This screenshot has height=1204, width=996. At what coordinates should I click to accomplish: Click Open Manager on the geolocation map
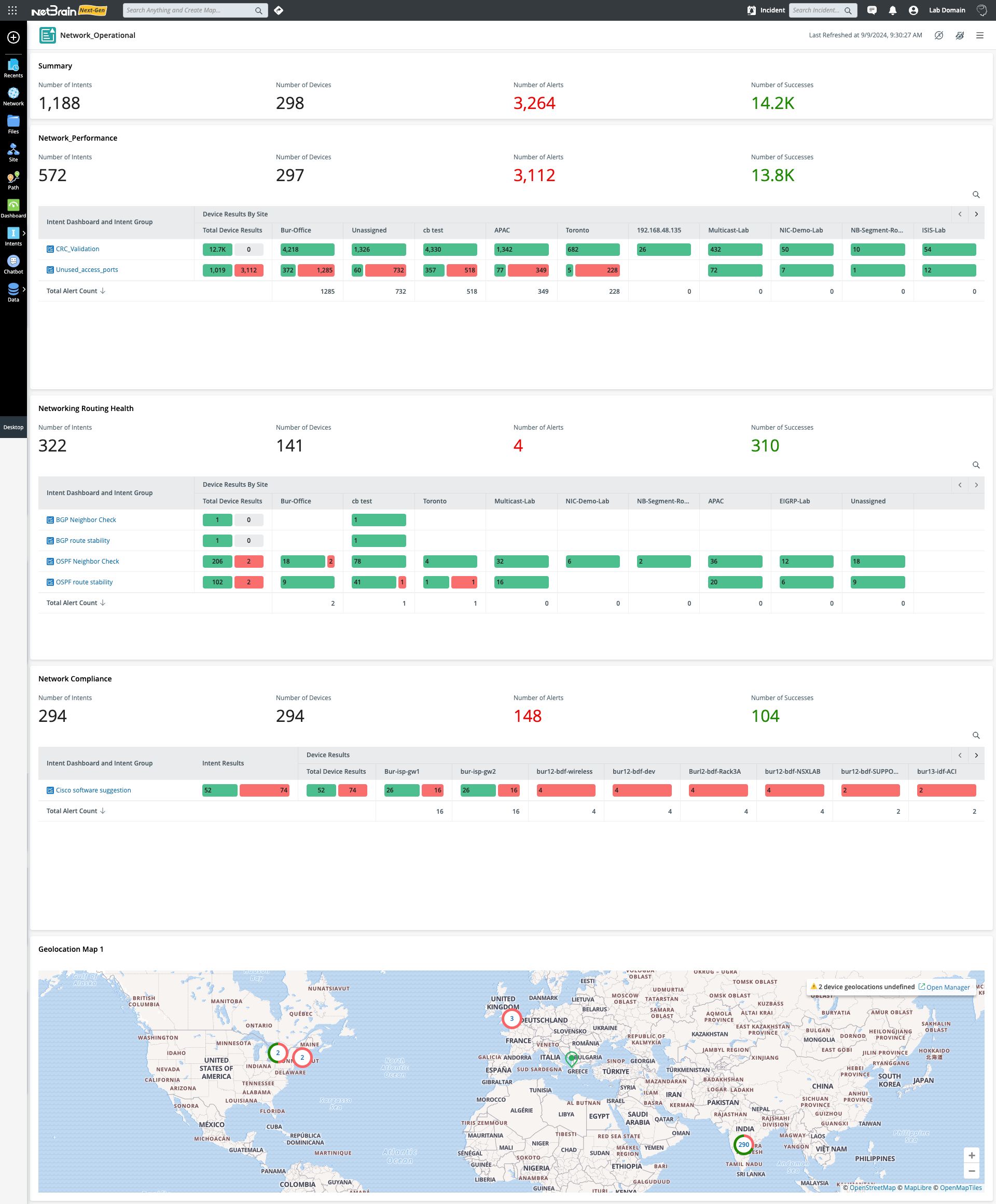point(948,987)
